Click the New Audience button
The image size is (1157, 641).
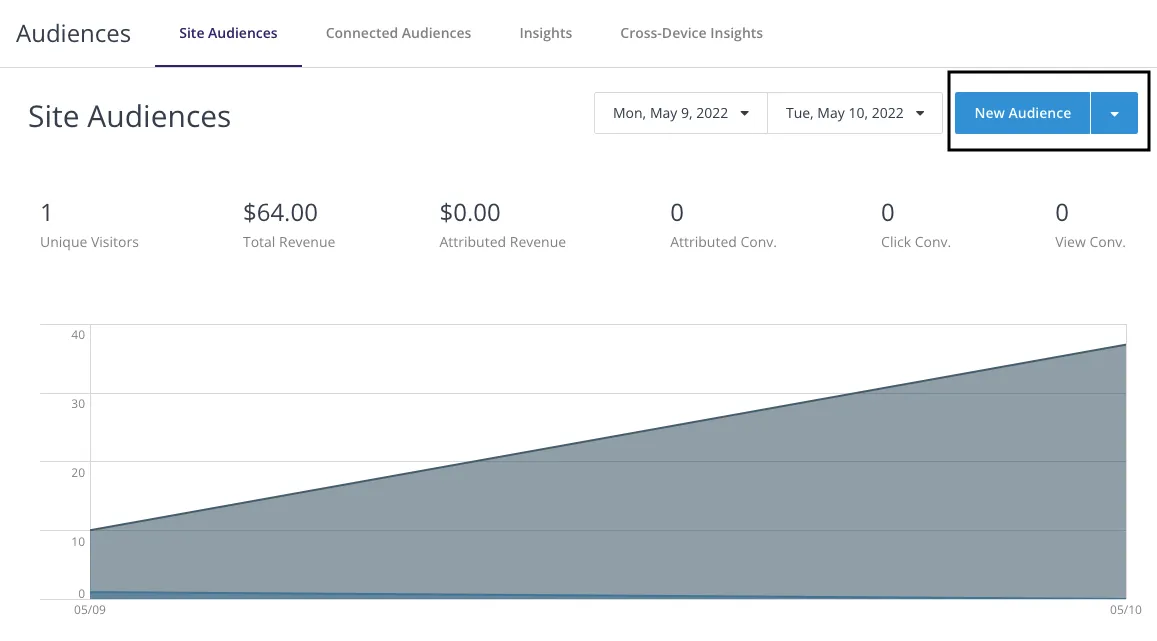click(x=1022, y=113)
